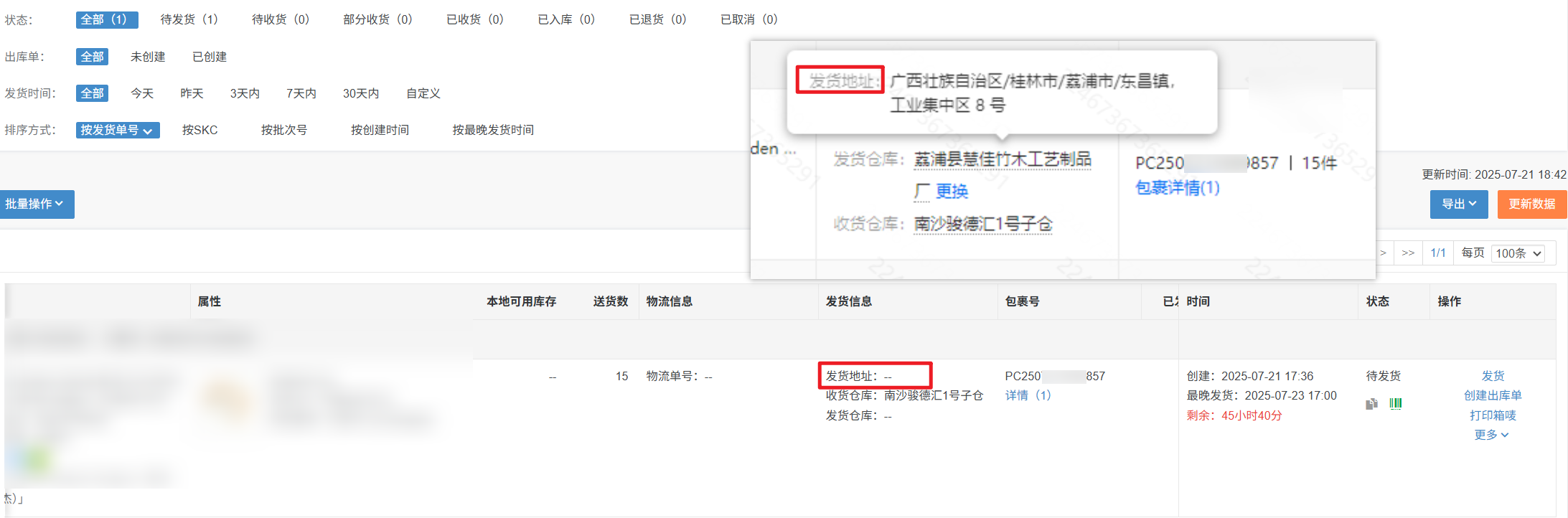
Task: Click 收货仓库: 南沙骏德汇1号子仓 in the table row
Action: 904,395
